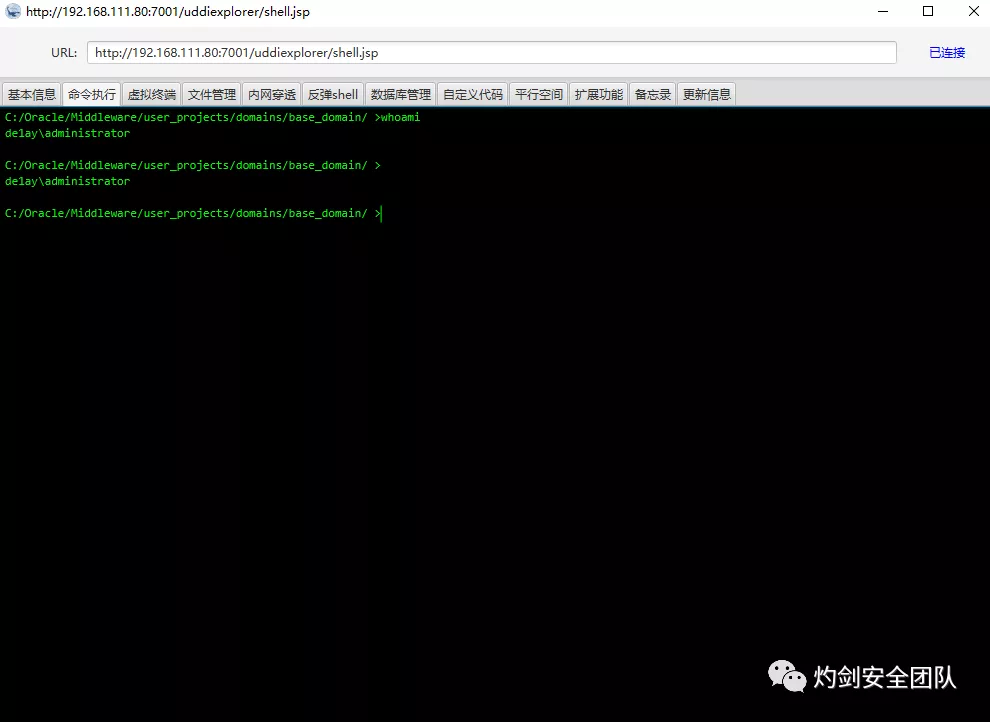
Task: Minimize the shell.jsp window
Action: (x=883, y=11)
